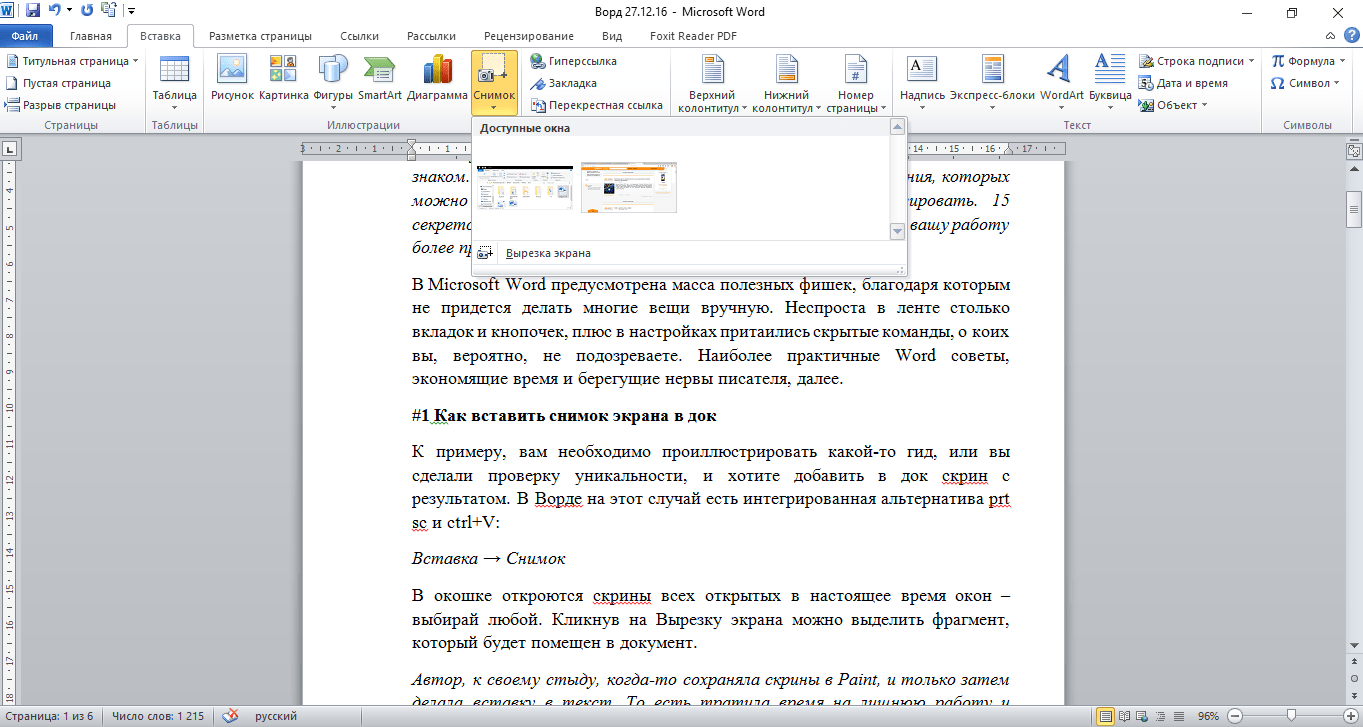This screenshot has width=1363, height=727.
Task: Switch to Full Screen Reading view
Action: point(1125,716)
